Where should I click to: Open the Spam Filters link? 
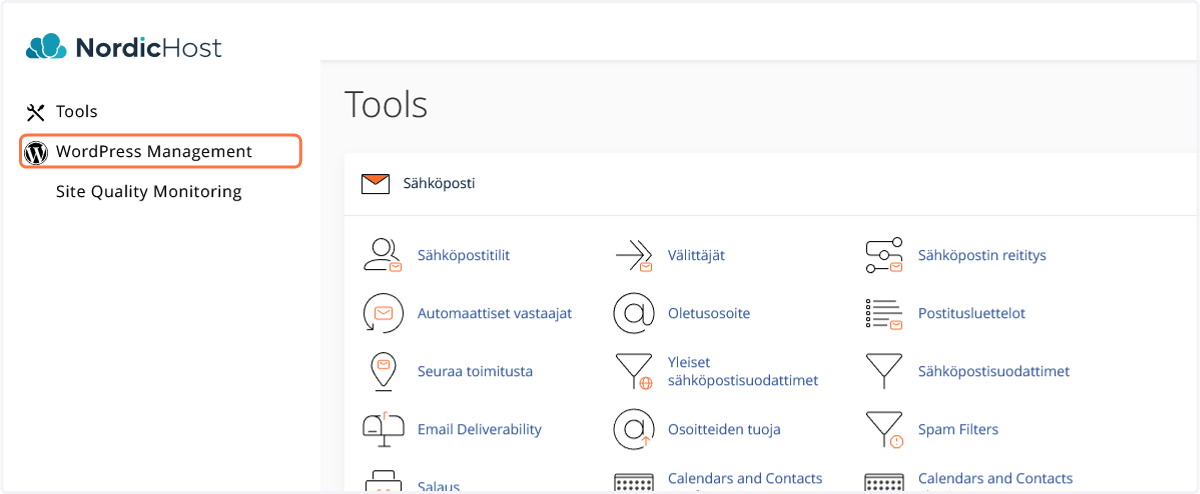click(958, 429)
